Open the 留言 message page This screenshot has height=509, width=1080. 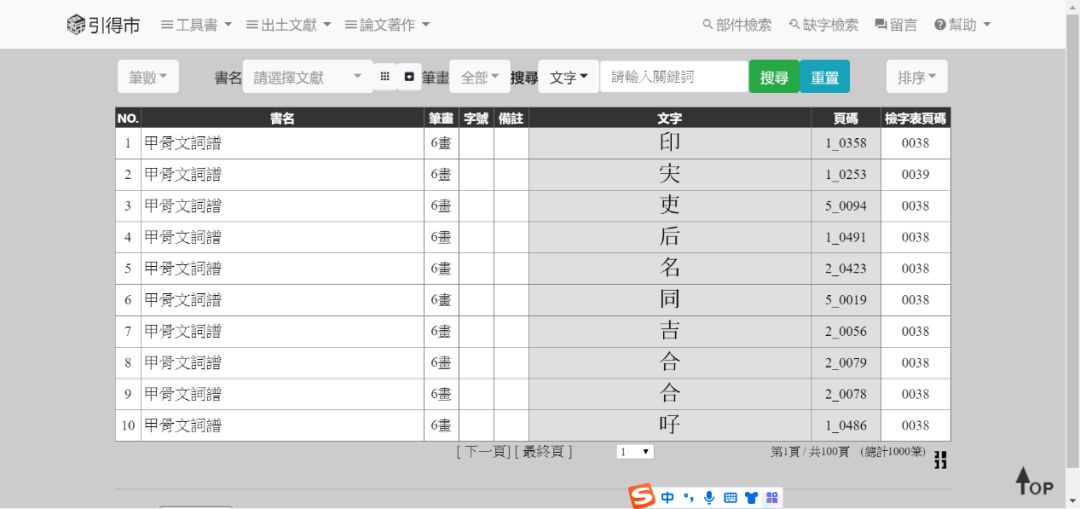tap(896, 25)
